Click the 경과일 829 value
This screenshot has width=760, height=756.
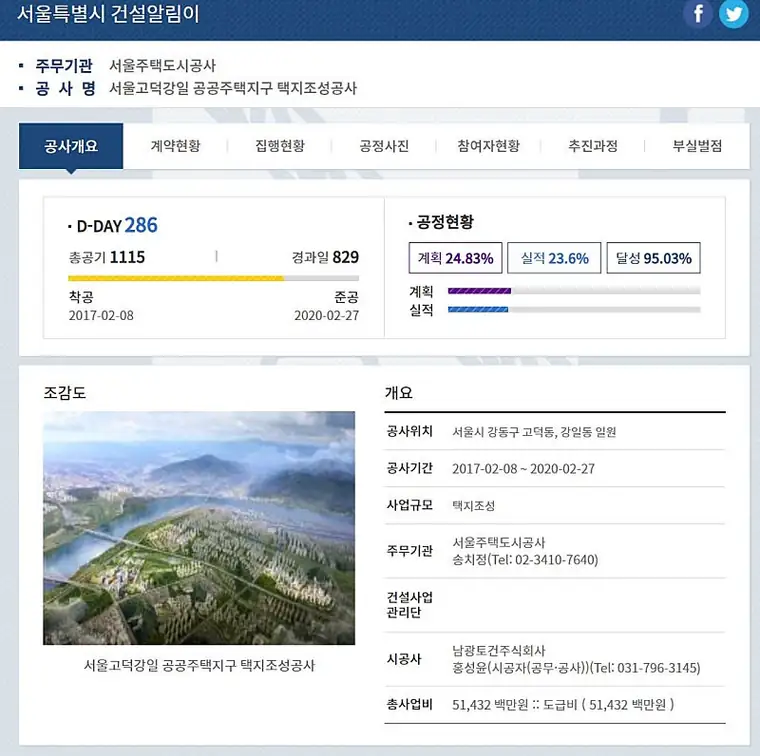pyautogui.click(x=325, y=257)
